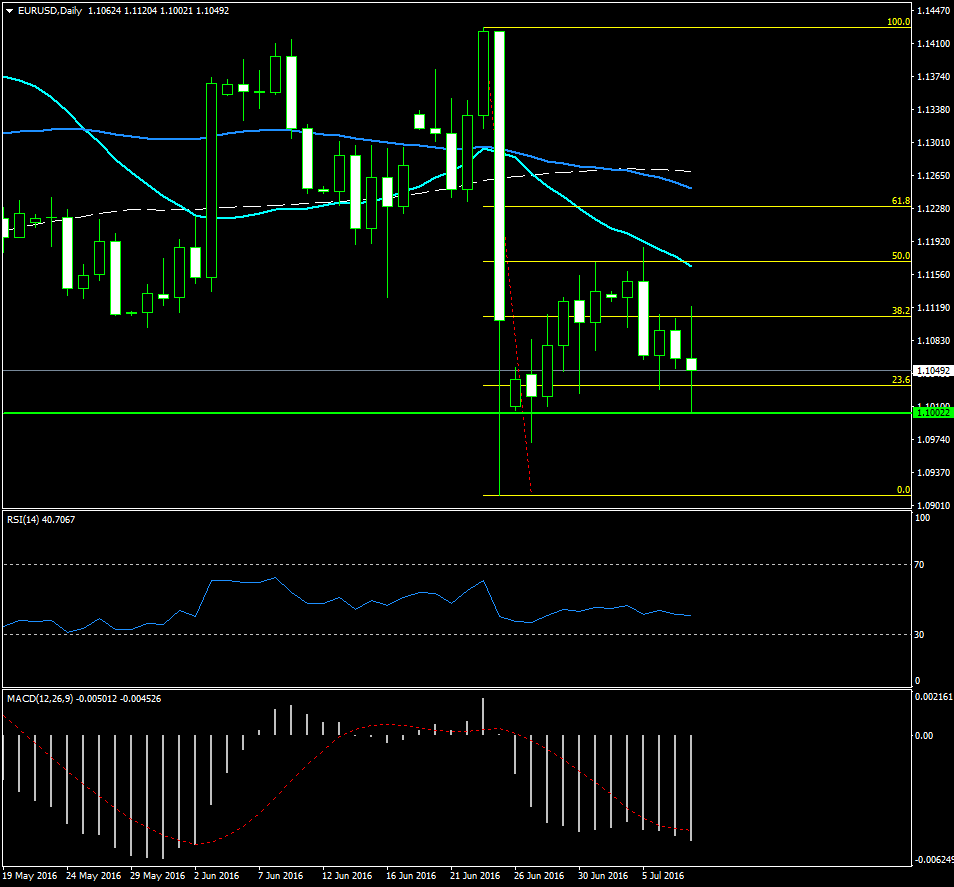Click the green 1.10022 price tag

click(x=933, y=412)
